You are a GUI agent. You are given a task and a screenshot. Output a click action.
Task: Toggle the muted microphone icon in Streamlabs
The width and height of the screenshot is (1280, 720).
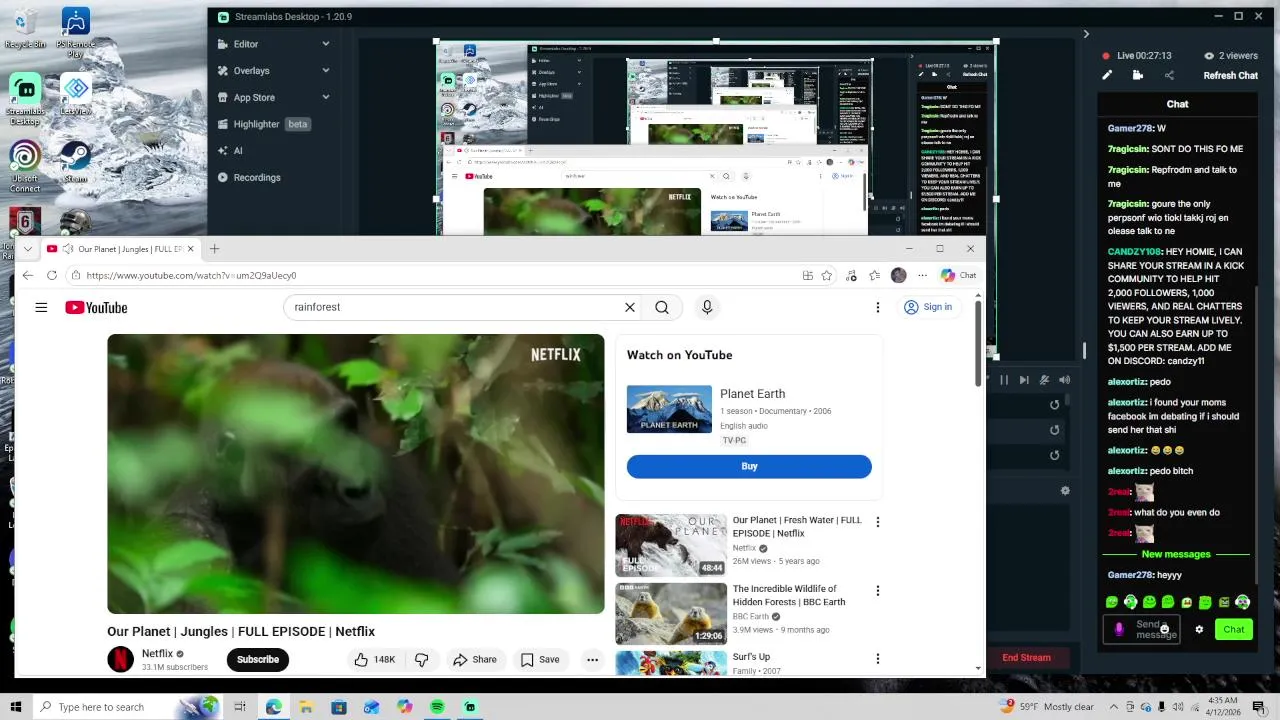(1045, 380)
